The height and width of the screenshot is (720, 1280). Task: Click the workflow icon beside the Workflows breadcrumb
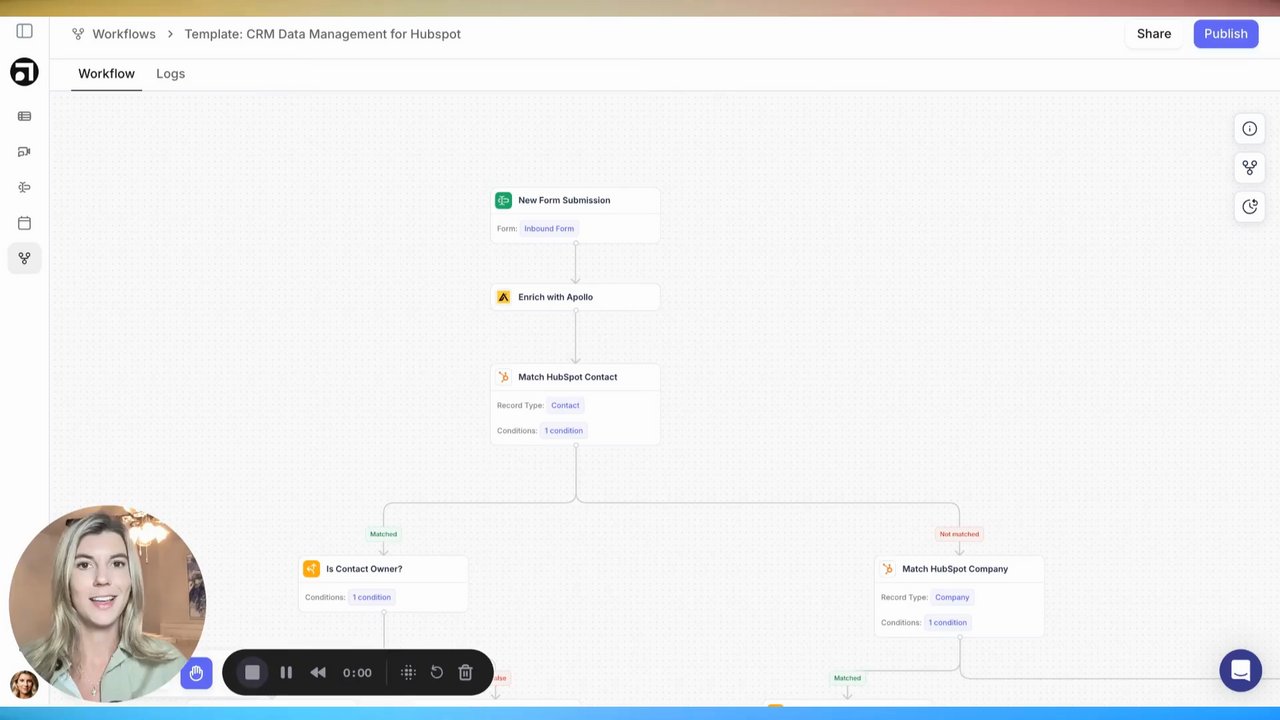(78, 34)
